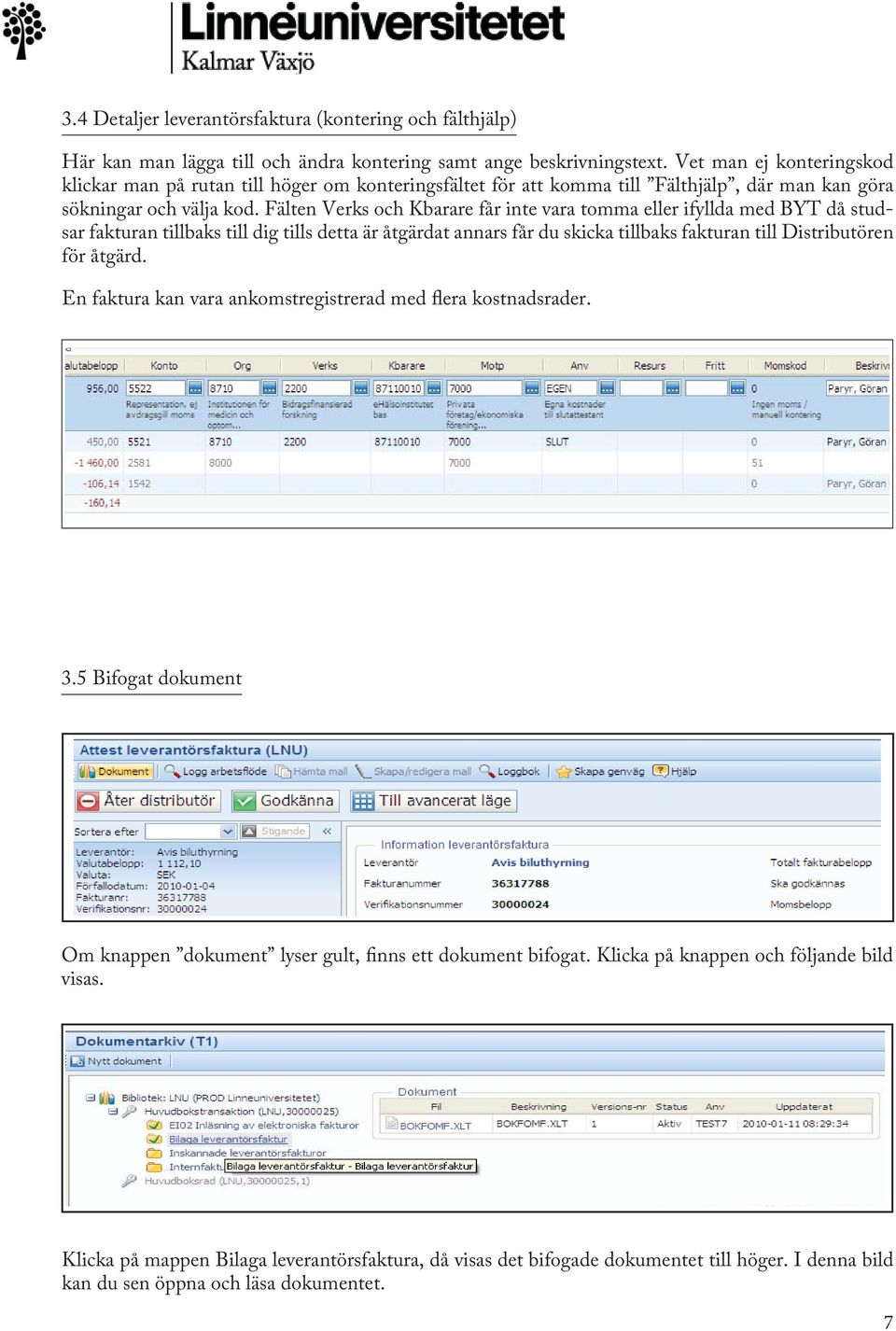Screen dimensions: 896x1331
Task: Click the Verks input field containing 2200
Action: click(x=316, y=388)
